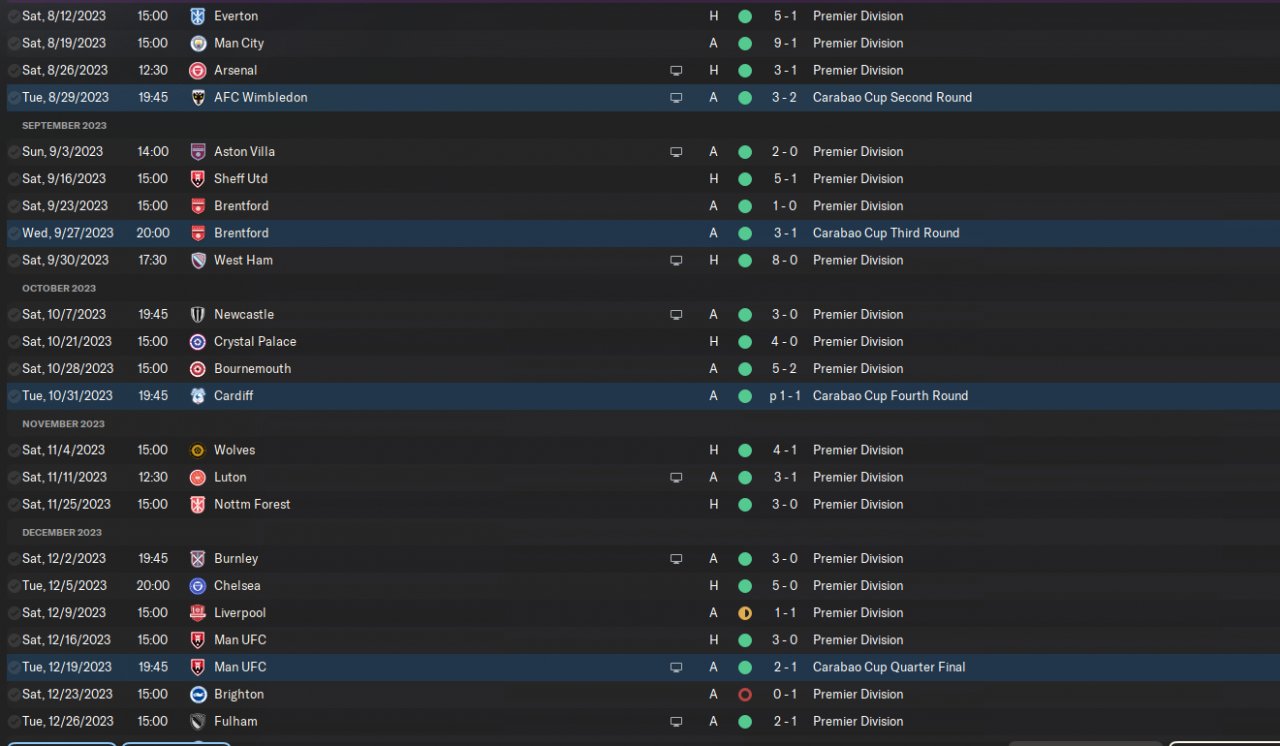Click orange draw indicator for Liverpool match

[x=744, y=613]
